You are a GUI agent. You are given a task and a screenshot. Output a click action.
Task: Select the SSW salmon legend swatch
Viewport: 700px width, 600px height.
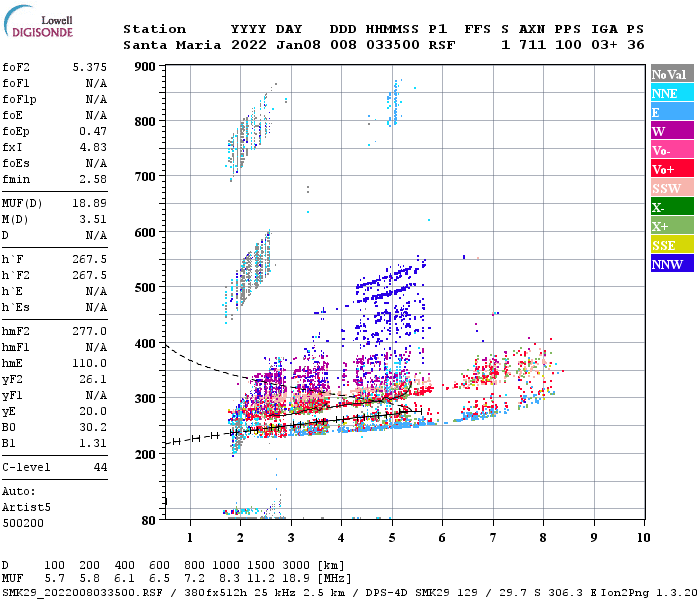point(672,188)
